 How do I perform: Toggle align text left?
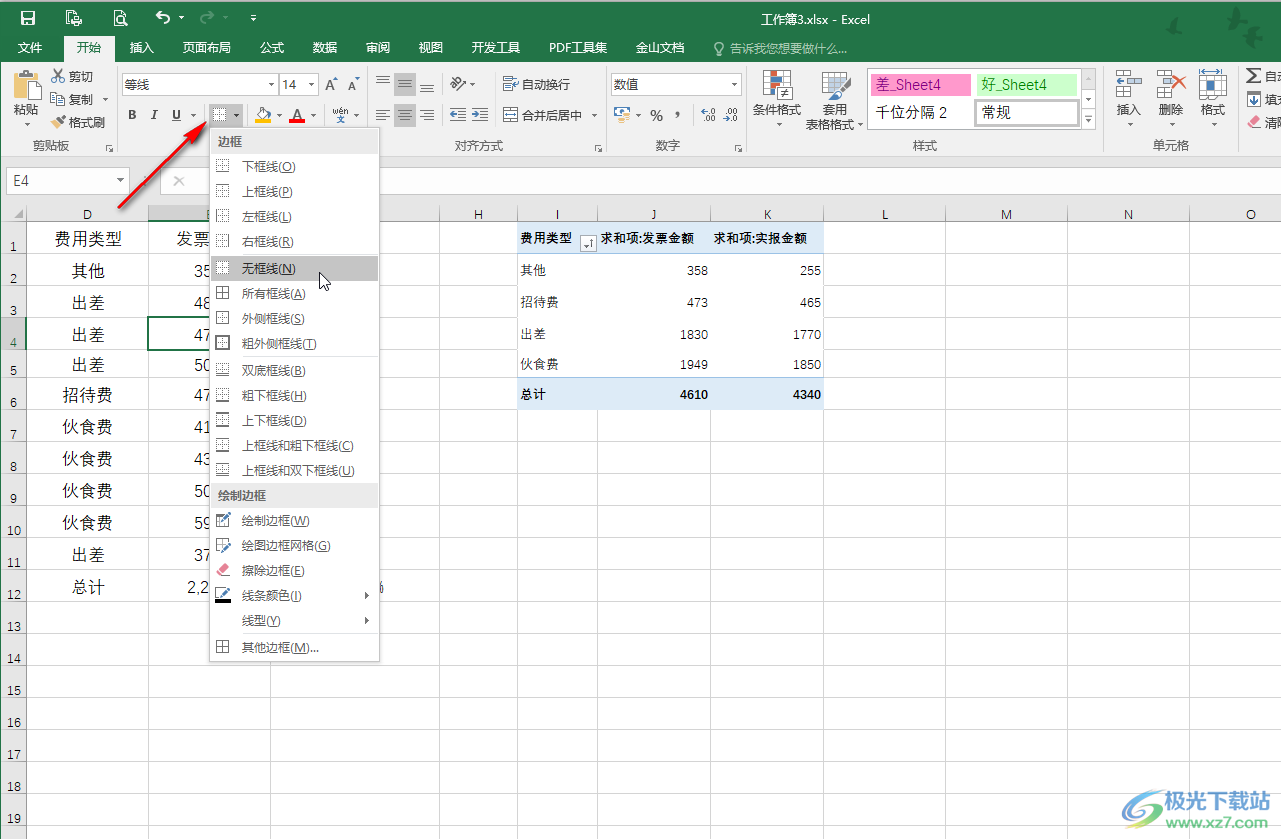(x=383, y=115)
